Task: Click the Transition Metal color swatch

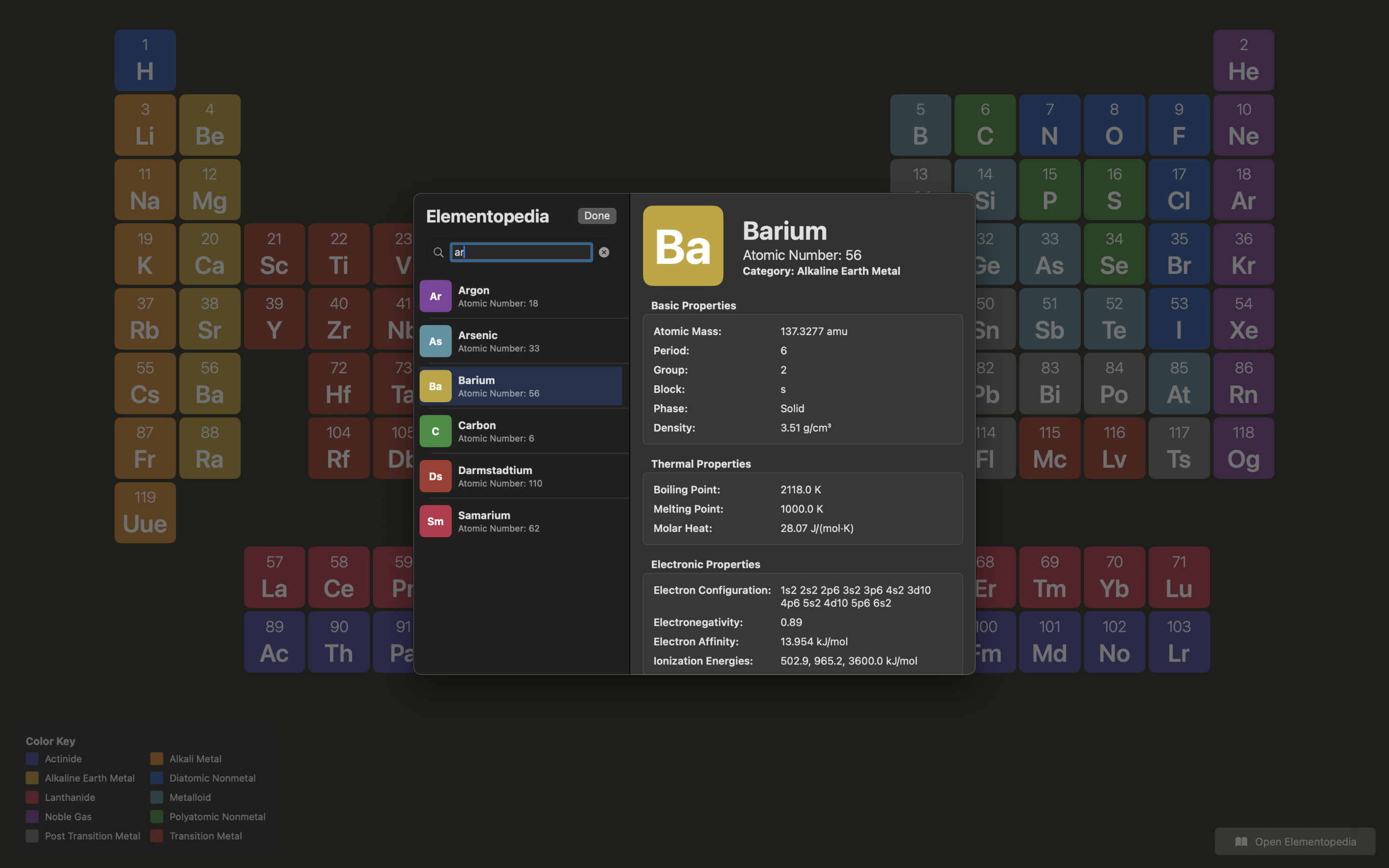Action: 156,836
